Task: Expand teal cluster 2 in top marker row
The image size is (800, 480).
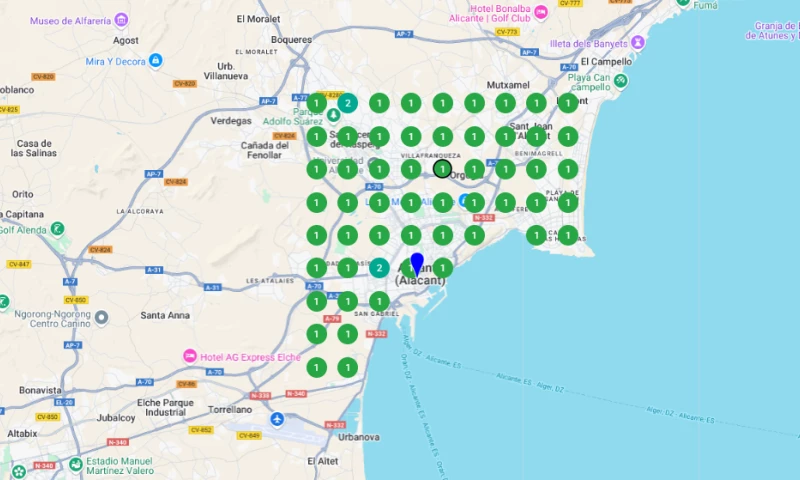Action: (347, 103)
